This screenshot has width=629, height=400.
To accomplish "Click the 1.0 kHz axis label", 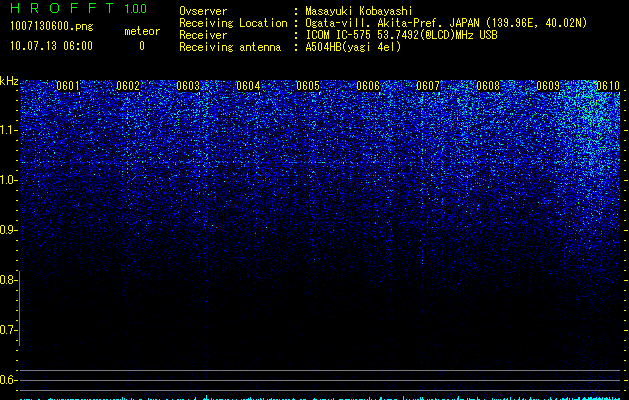I will pyautogui.click(x=8, y=180).
